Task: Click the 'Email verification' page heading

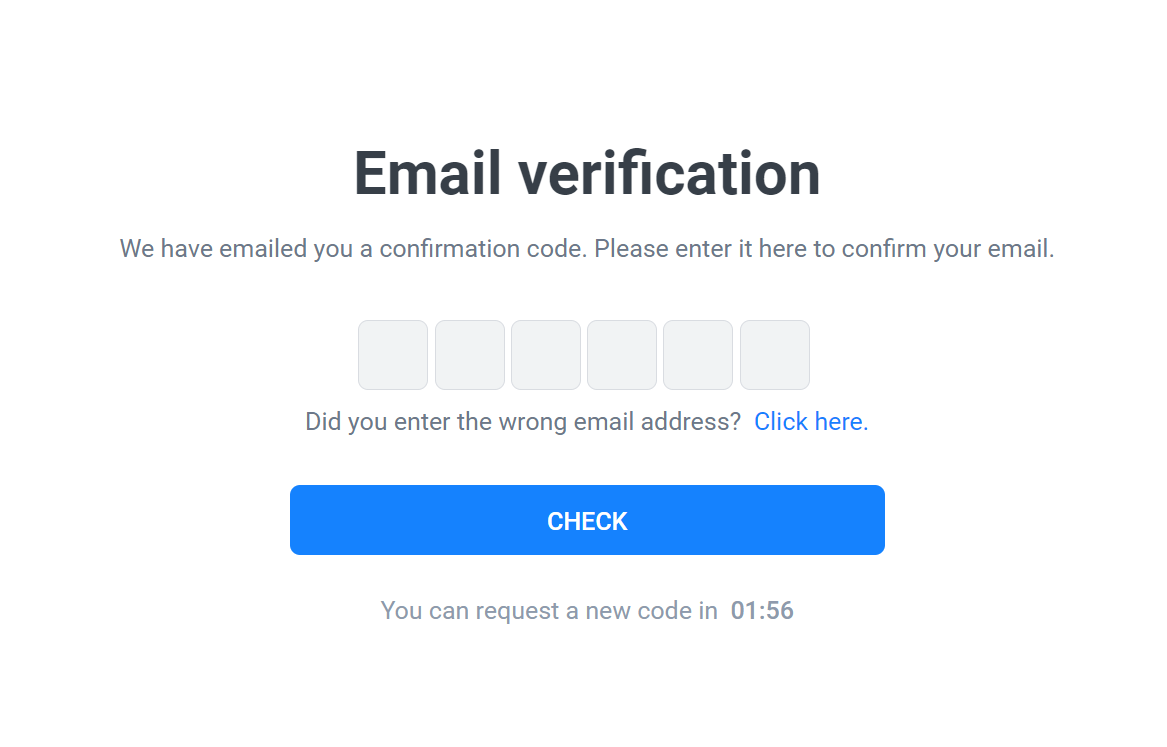Action: tap(586, 173)
